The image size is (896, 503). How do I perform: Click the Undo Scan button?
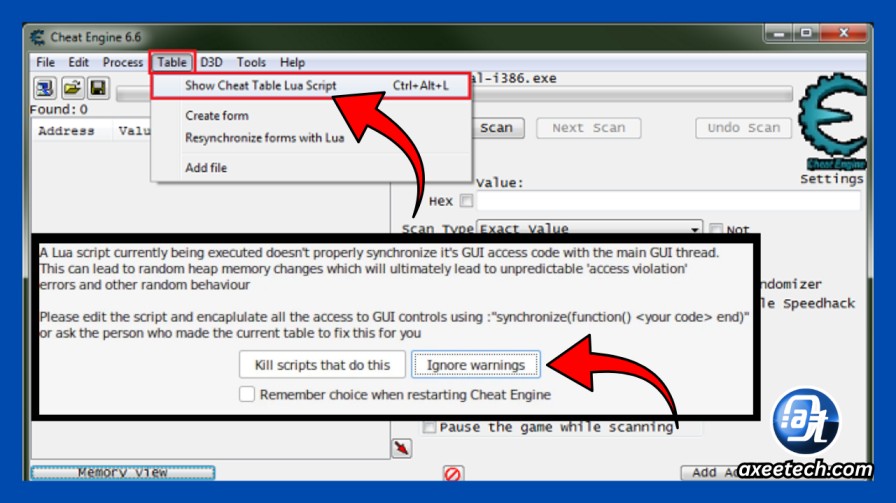(743, 128)
